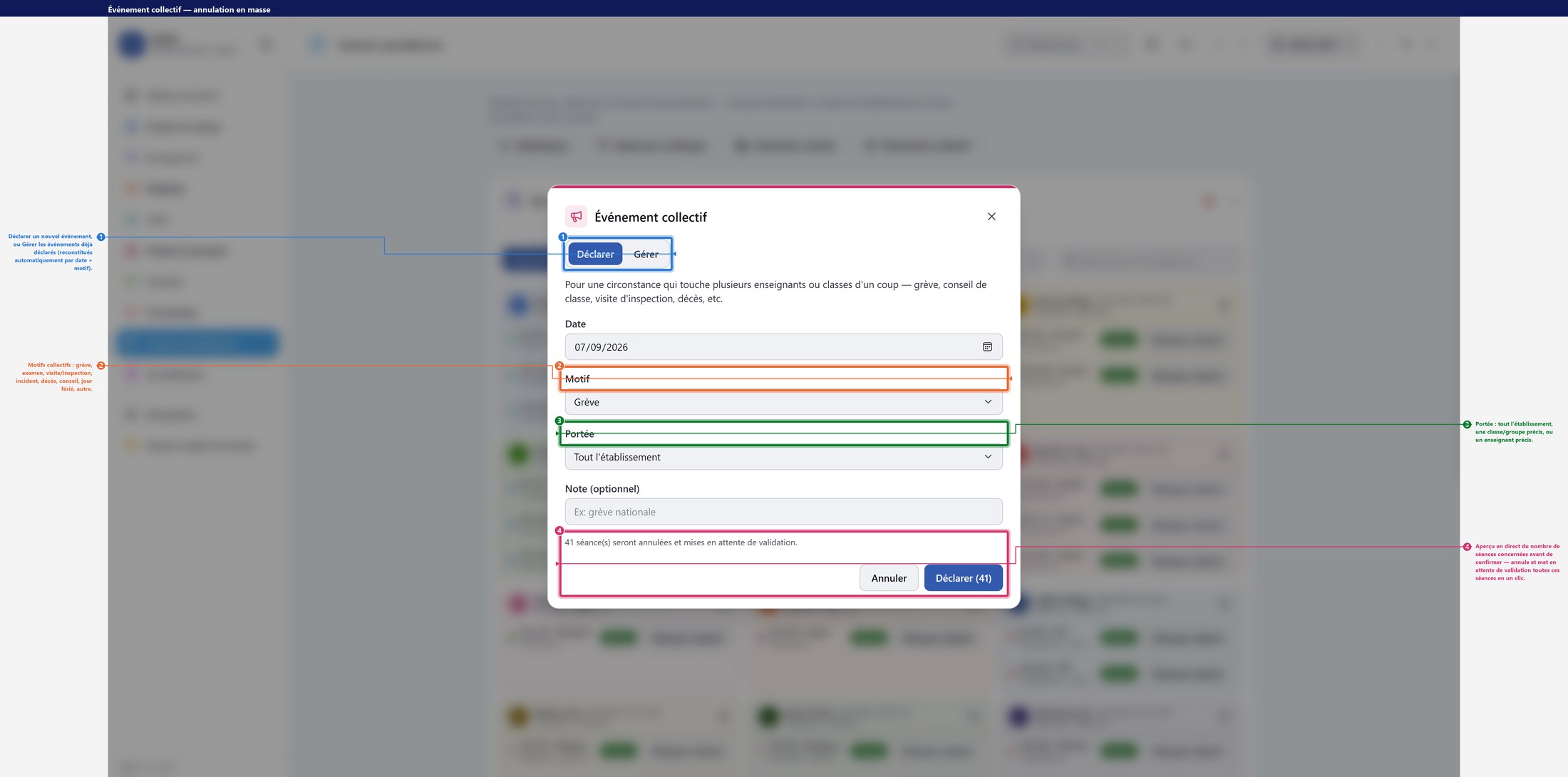Image resolution: width=1568 pixels, height=777 pixels.
Task: Click the Annuler button
Action: (x=889, y=578)
